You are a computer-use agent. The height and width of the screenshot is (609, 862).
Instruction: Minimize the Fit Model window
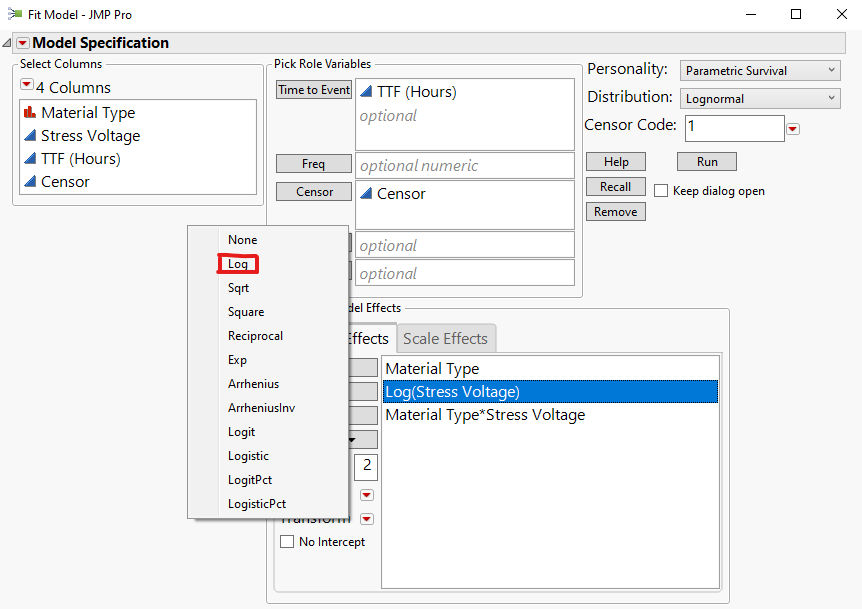(751, 14)
